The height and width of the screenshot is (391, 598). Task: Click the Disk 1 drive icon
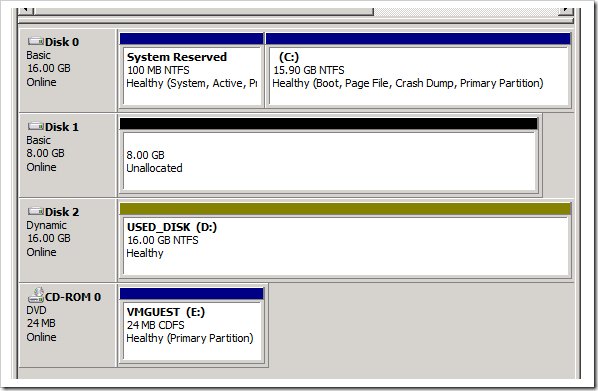35,126
